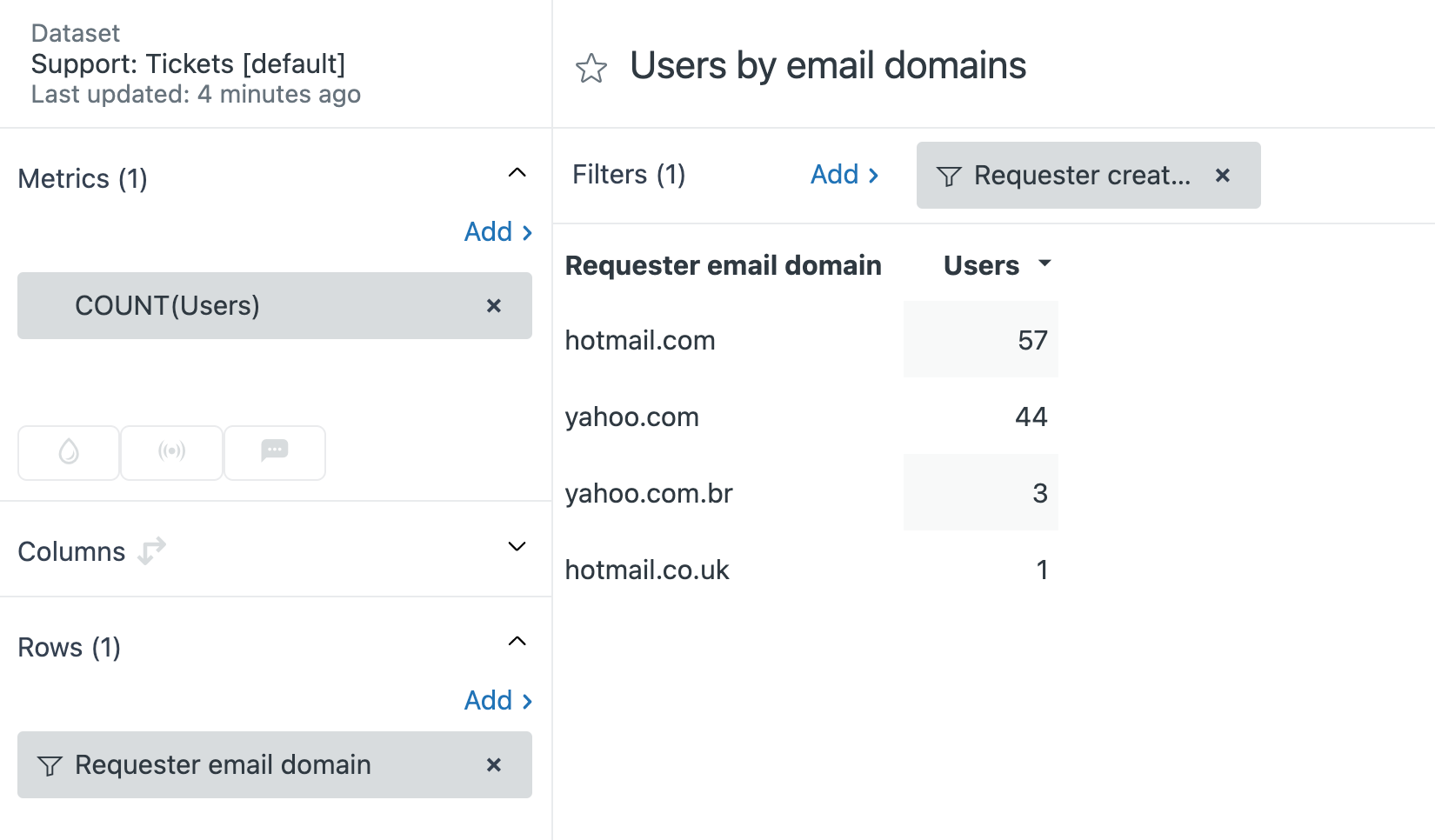
Task: Click the value 44 cell
Action: point(981,416)
